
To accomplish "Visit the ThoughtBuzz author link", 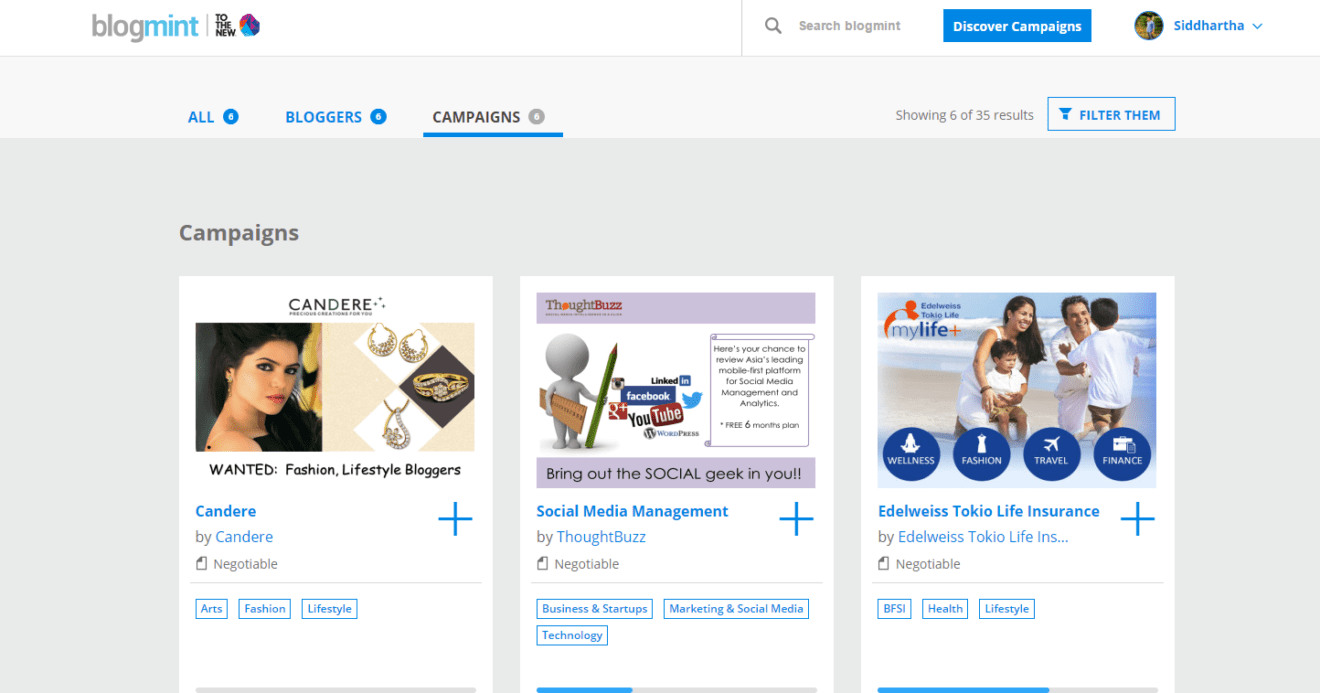I will [x=601, y=537].
